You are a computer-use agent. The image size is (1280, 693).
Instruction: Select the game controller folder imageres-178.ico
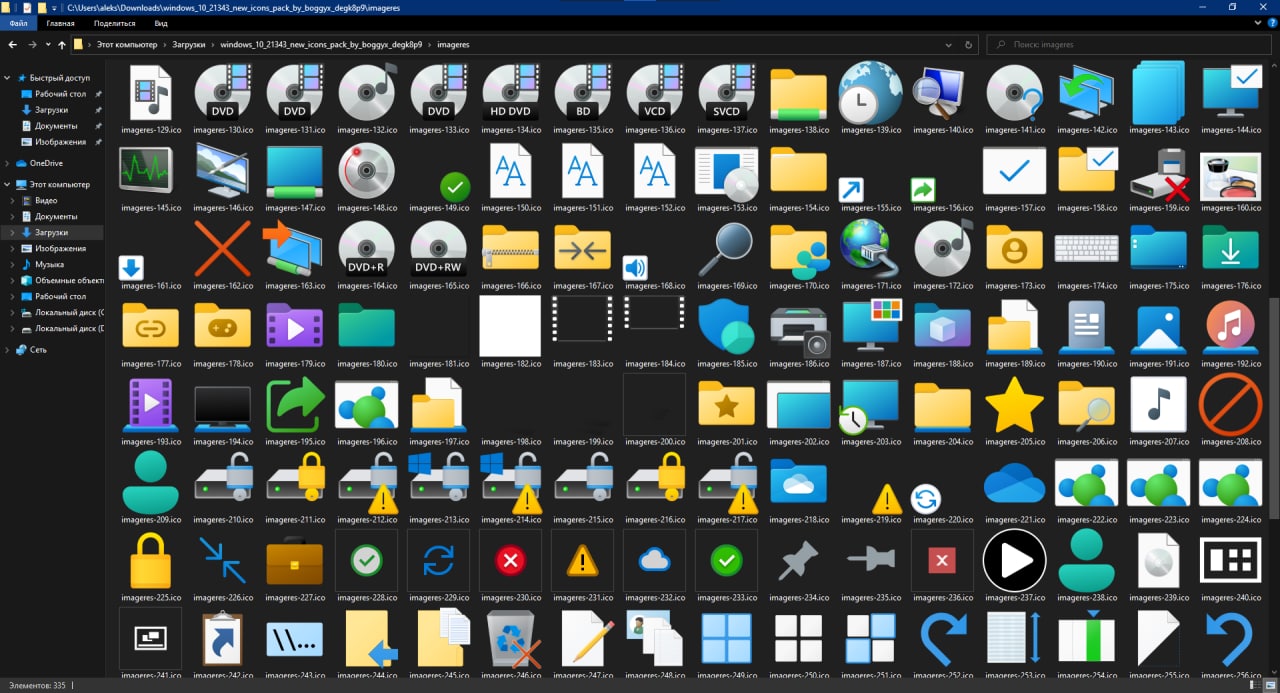(x=223, y=326)
